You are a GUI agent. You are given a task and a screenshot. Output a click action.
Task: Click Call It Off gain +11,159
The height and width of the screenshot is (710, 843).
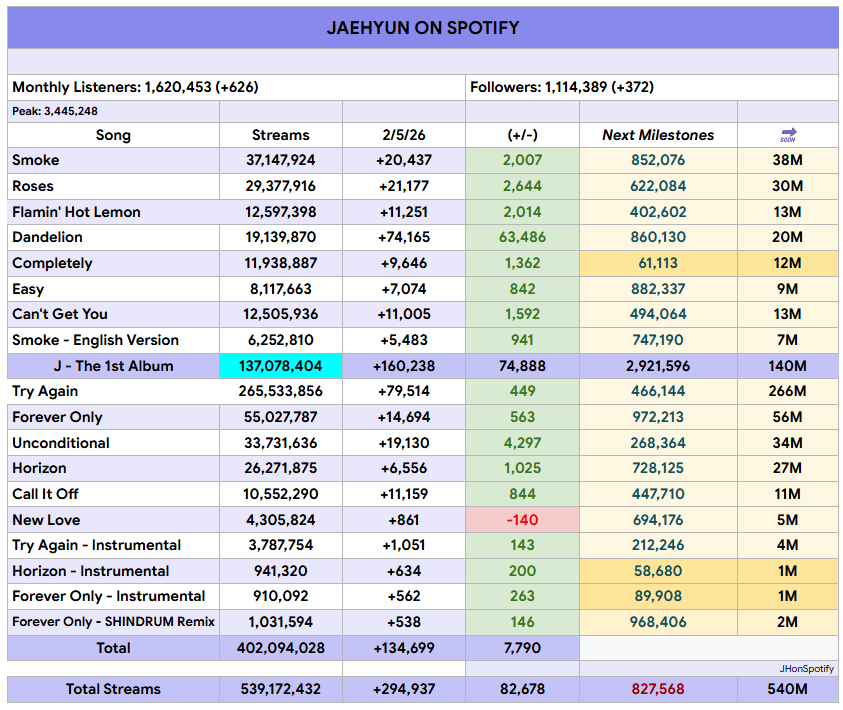coord(404,494)
